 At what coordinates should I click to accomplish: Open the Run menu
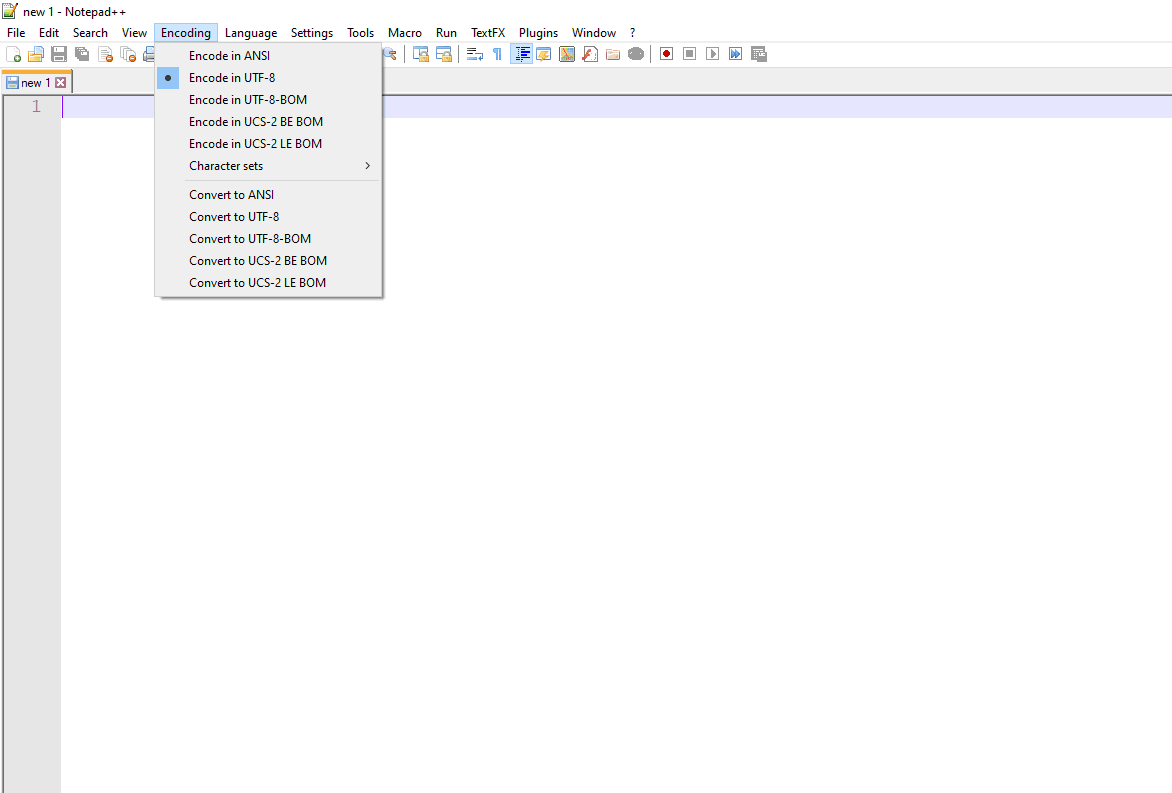[x=446, y=33]
